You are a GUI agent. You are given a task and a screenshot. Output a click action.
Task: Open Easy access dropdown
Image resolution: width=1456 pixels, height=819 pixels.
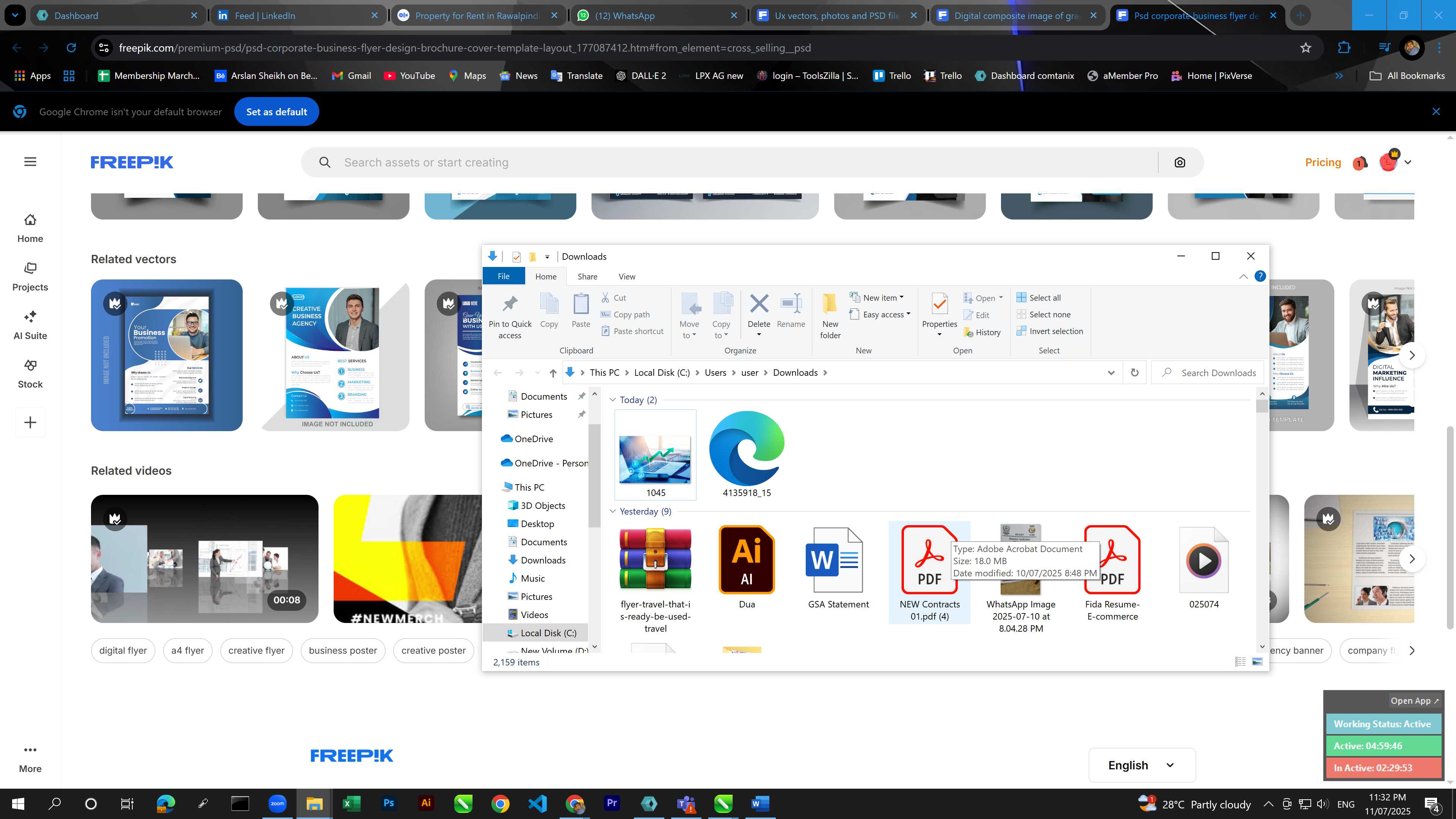[x=880, y=315]
